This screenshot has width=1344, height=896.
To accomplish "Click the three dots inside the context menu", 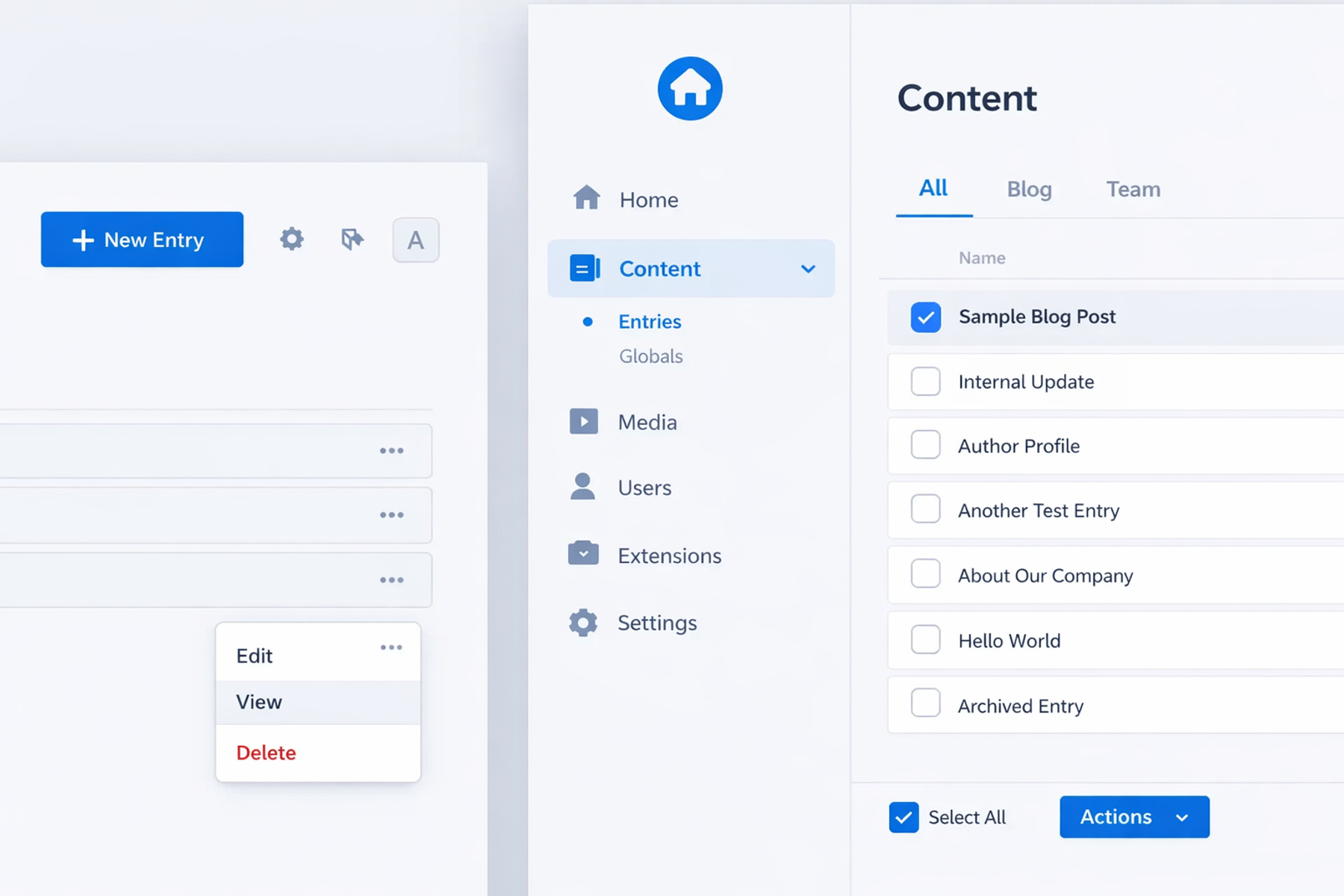I will pyautogui.click(x=391, y=647).
